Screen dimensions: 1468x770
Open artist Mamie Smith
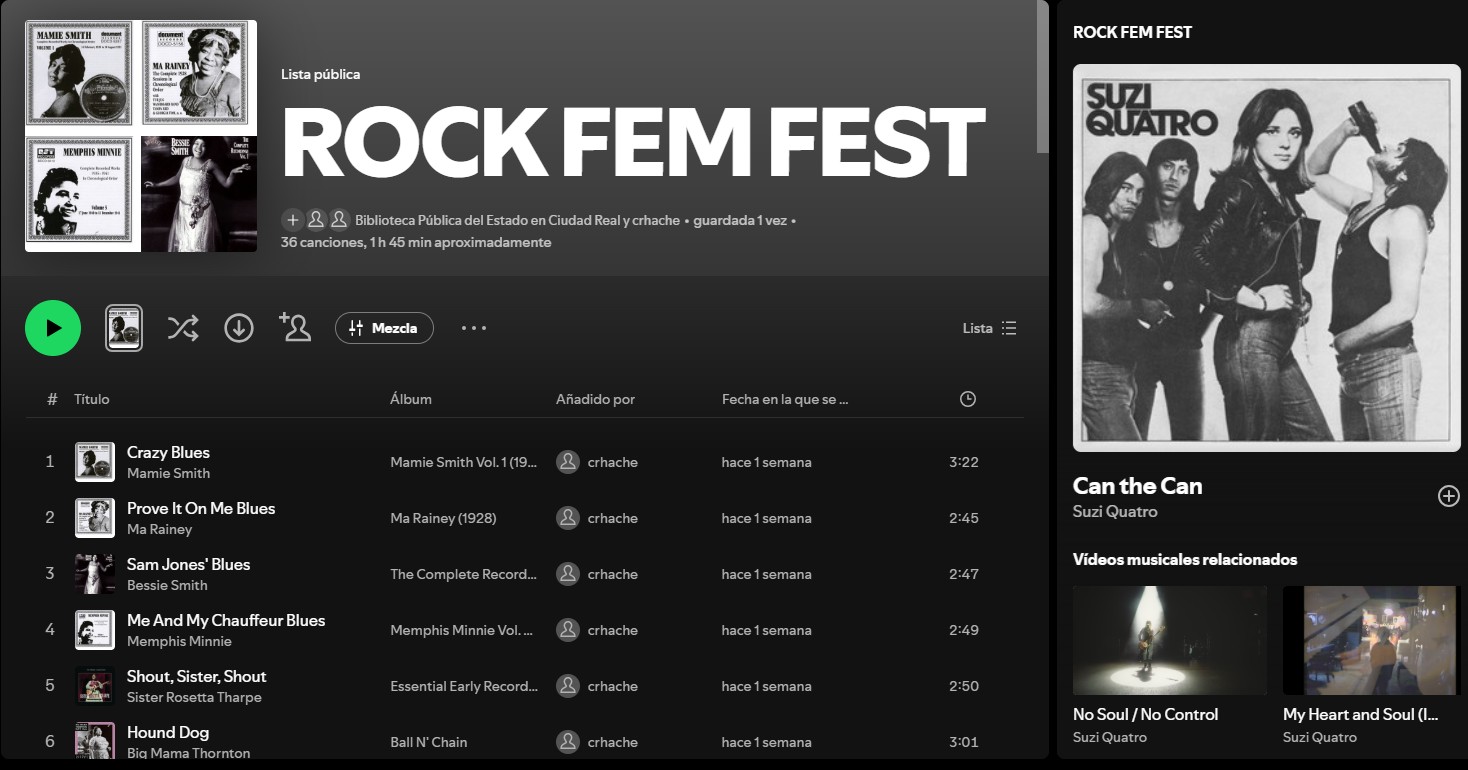168,473
